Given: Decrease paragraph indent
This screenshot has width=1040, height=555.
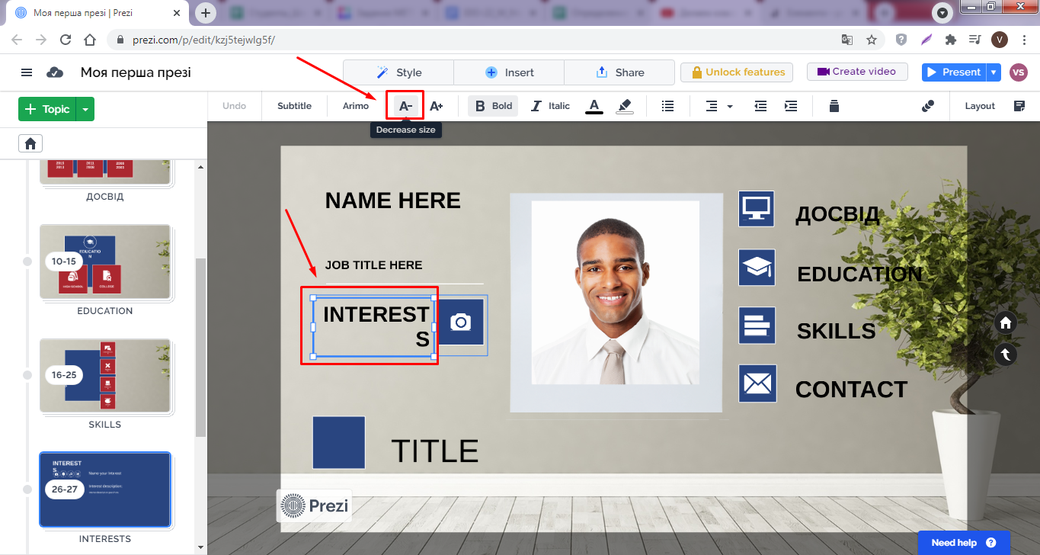Looking at the screenshot, I should point(761,105).
